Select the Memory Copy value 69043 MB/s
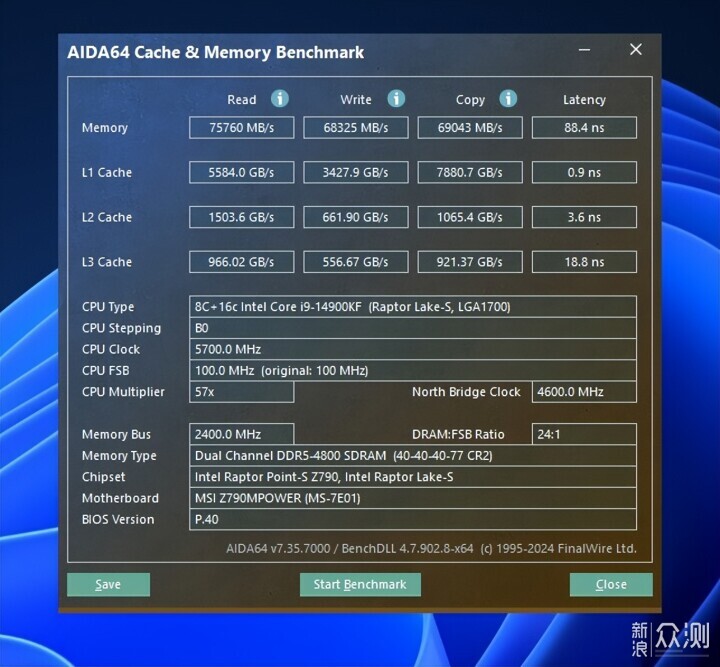This screenshot has width=720, height=667. point(470,128)
